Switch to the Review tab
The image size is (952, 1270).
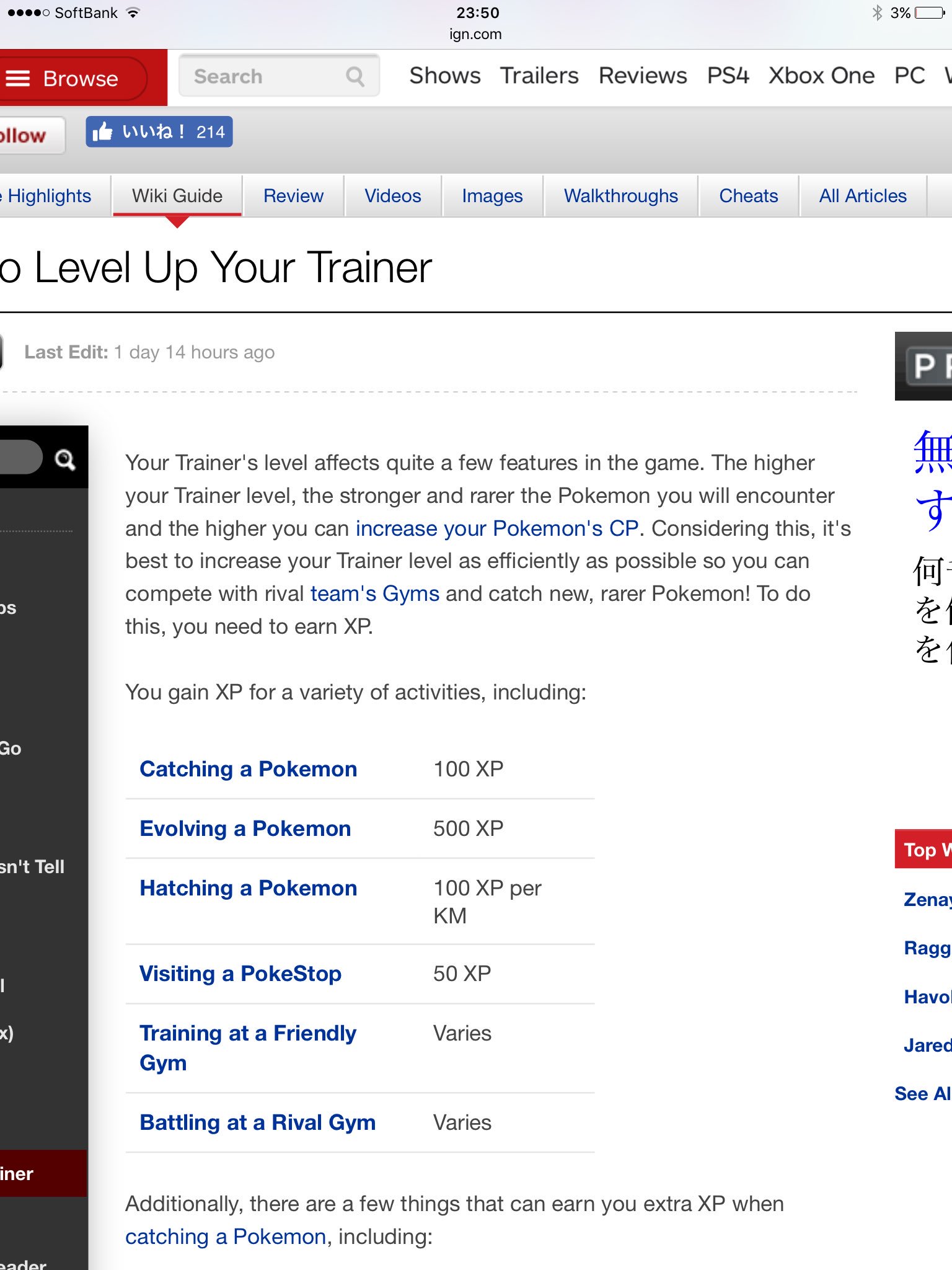click(293, 196)
